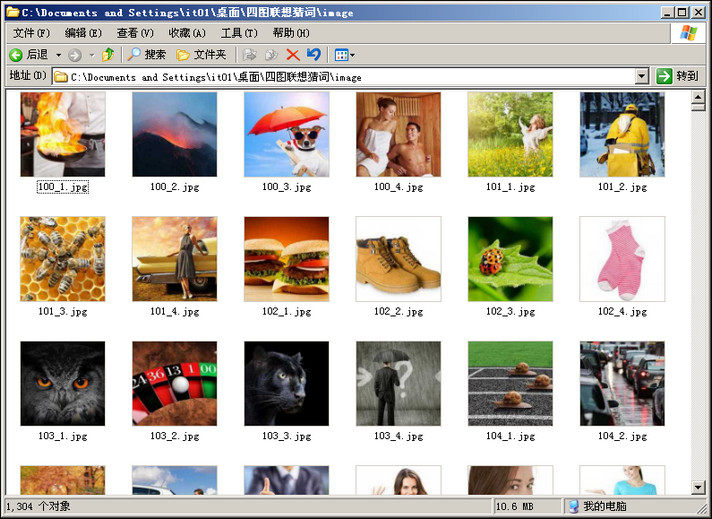Click the 10.6 MB status bar size

coord(514,506)
